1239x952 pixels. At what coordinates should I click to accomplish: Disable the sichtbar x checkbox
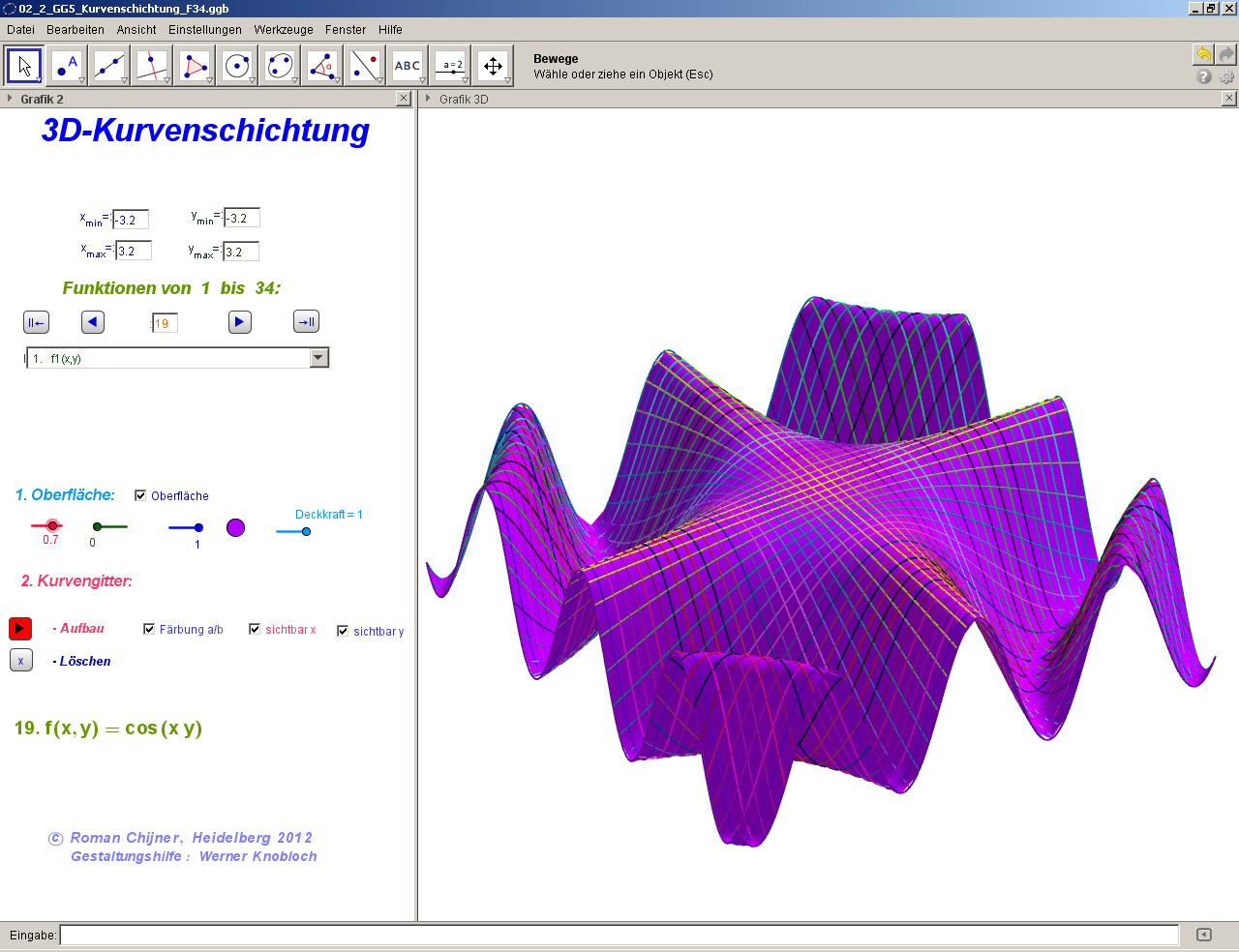point(255,629)
